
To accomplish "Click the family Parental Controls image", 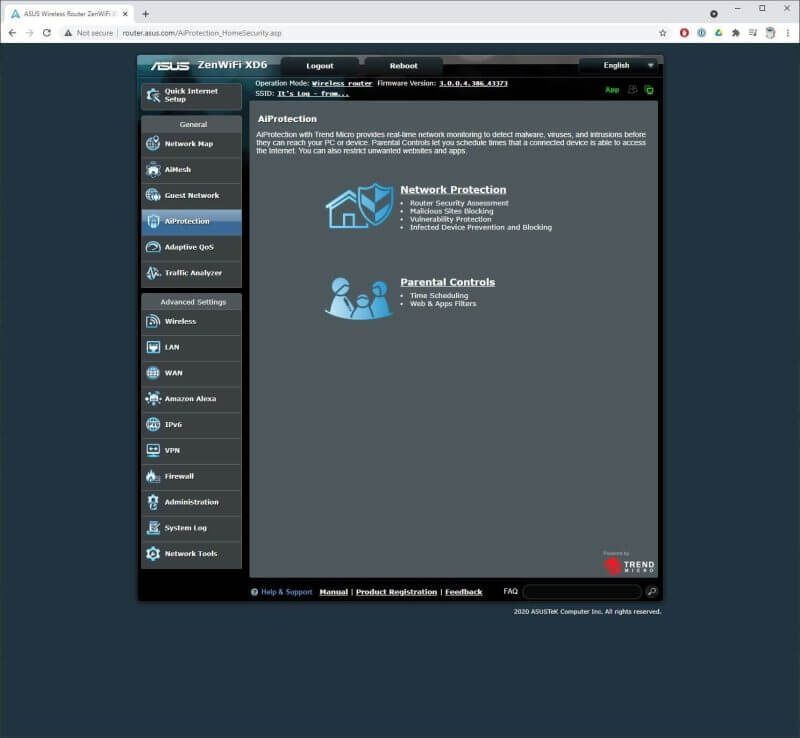I will pos(359,298).
